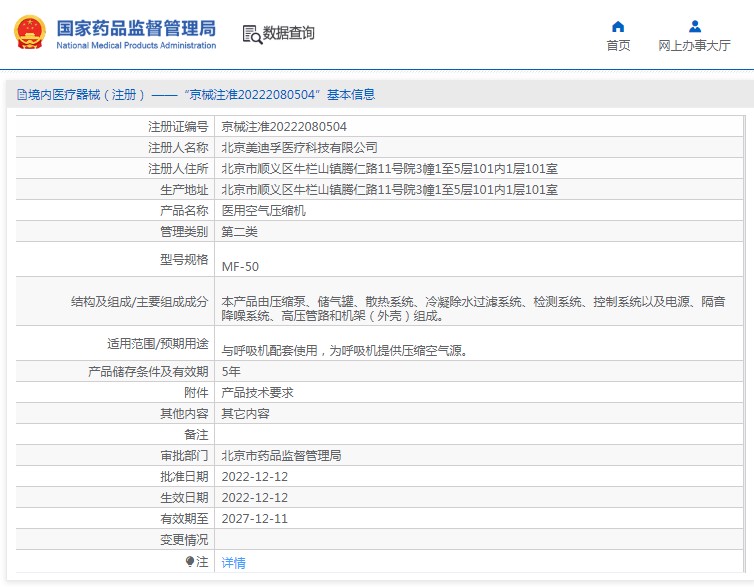Screen dimensions: 754x587
Task: Click the 生产地址 label
Action: (184, 190)
